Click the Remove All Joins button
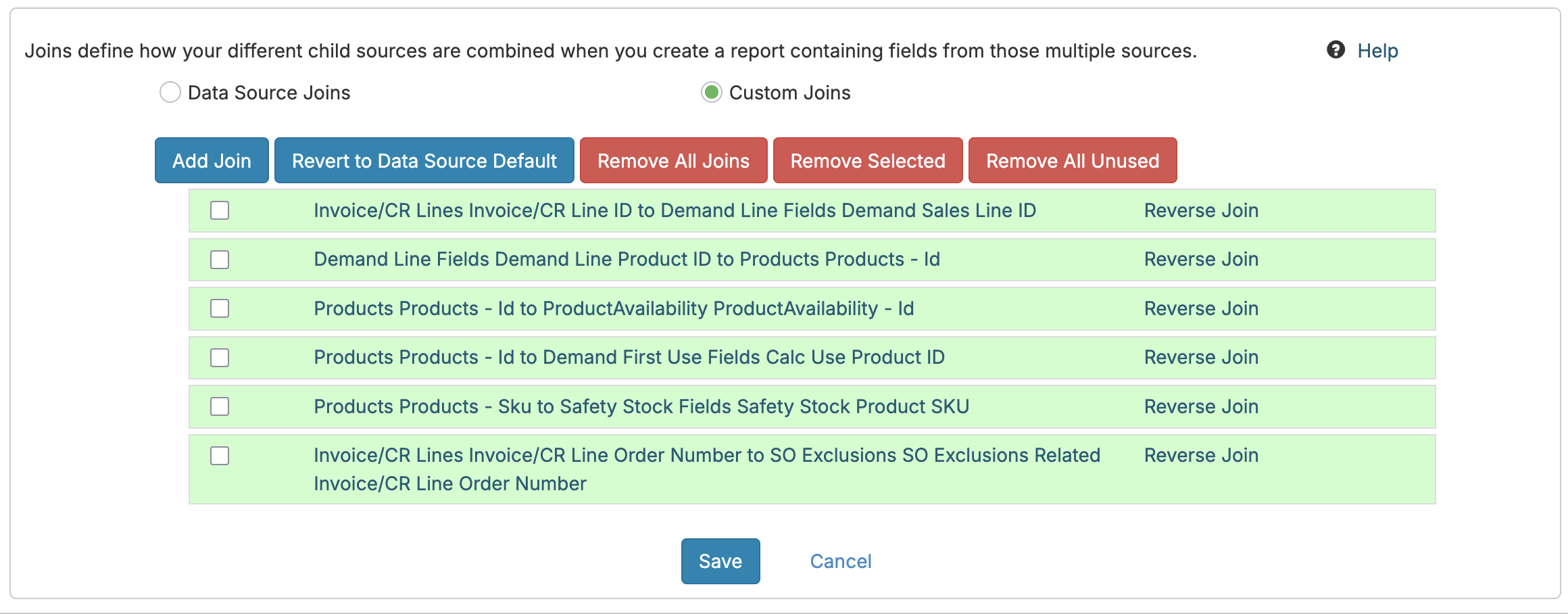 click(x=673, y=161)
